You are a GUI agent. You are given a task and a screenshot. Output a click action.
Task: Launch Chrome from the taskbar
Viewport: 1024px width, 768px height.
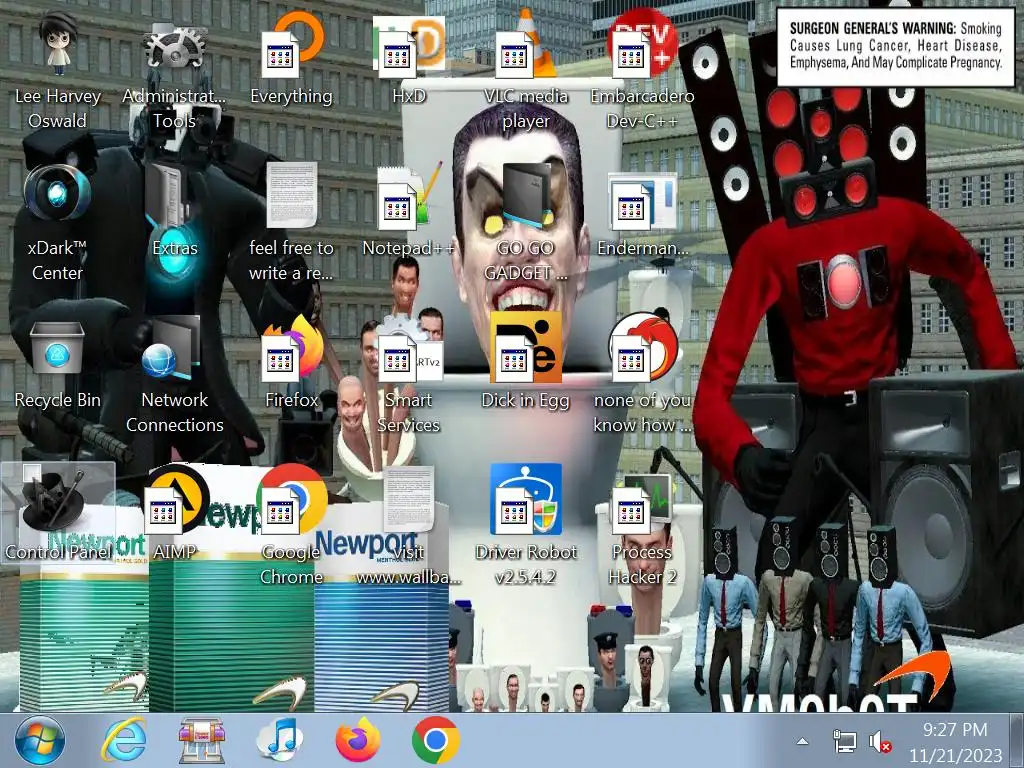(436, 741)
